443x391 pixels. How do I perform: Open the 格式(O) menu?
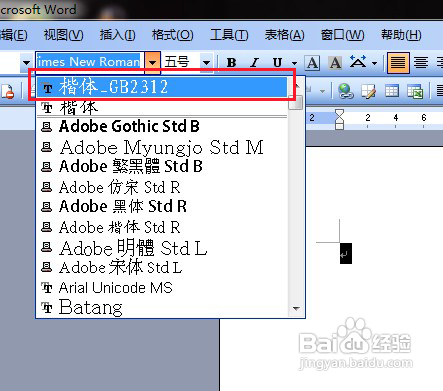point(172,35)
